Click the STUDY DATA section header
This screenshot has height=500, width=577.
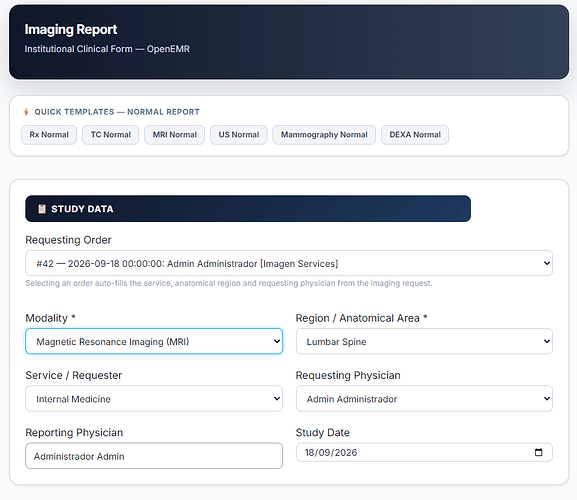pyautogui.click(x=248, y=209)
